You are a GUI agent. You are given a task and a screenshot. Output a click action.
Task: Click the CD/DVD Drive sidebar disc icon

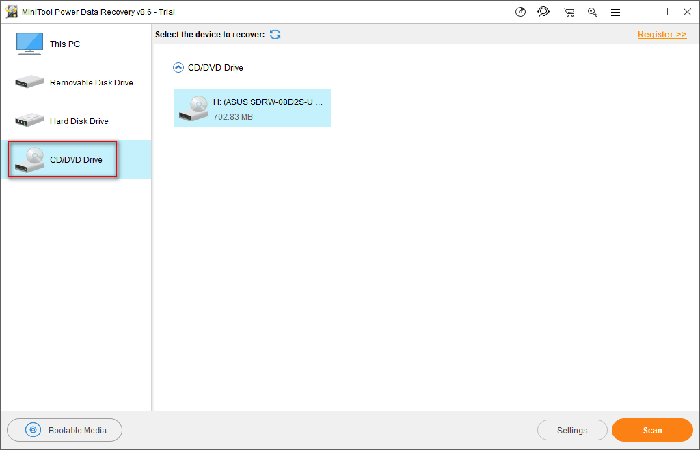(29, 160)
